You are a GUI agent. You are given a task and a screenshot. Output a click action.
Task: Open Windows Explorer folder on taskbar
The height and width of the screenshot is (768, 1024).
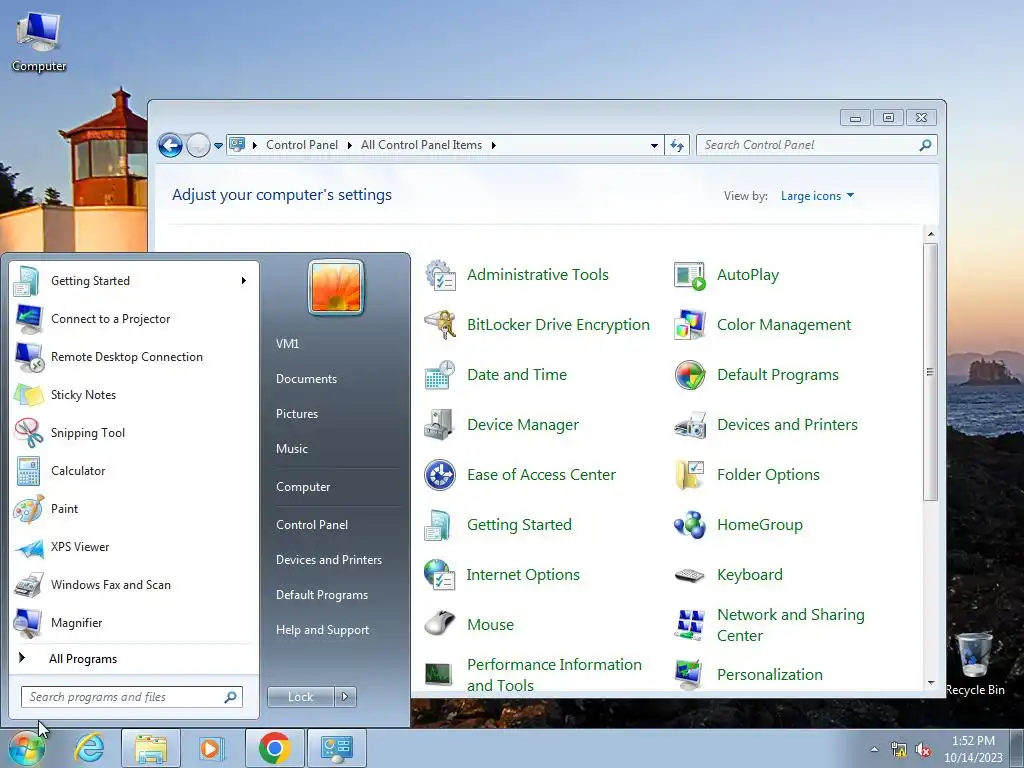tap(151, 748)
